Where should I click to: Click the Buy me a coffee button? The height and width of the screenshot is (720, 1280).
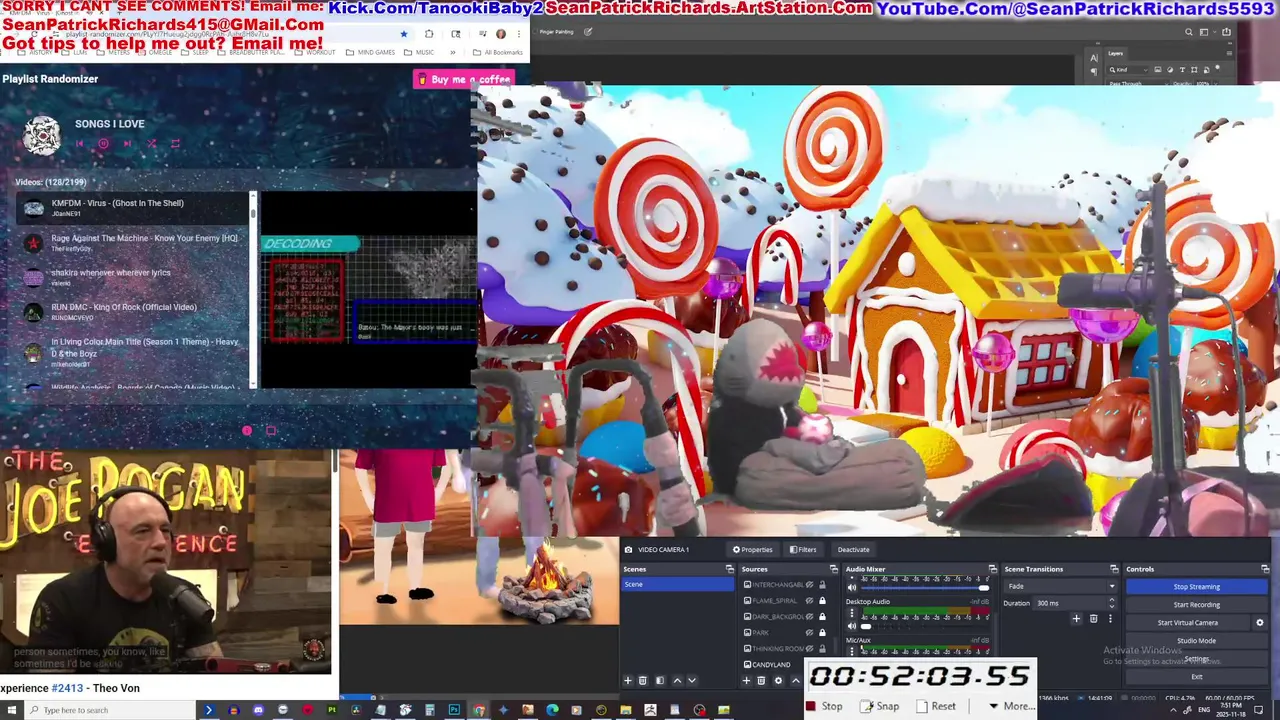tap(464, 79)
